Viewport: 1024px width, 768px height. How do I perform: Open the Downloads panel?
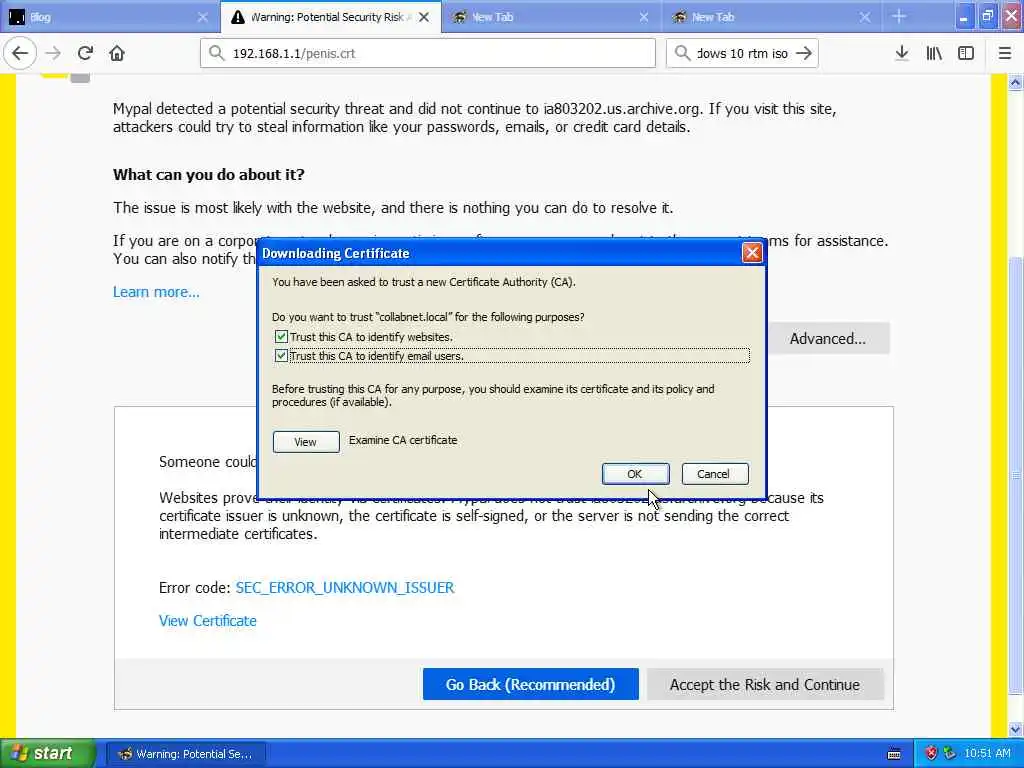(902, 53)
